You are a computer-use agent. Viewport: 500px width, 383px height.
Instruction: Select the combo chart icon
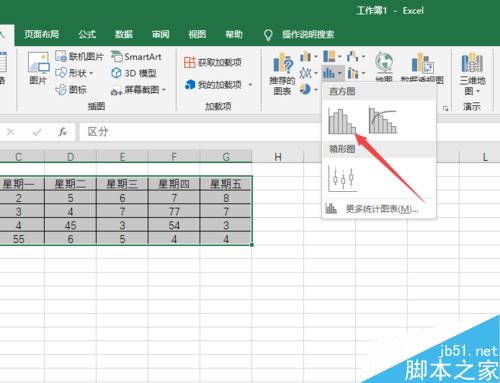coord(352,73)
